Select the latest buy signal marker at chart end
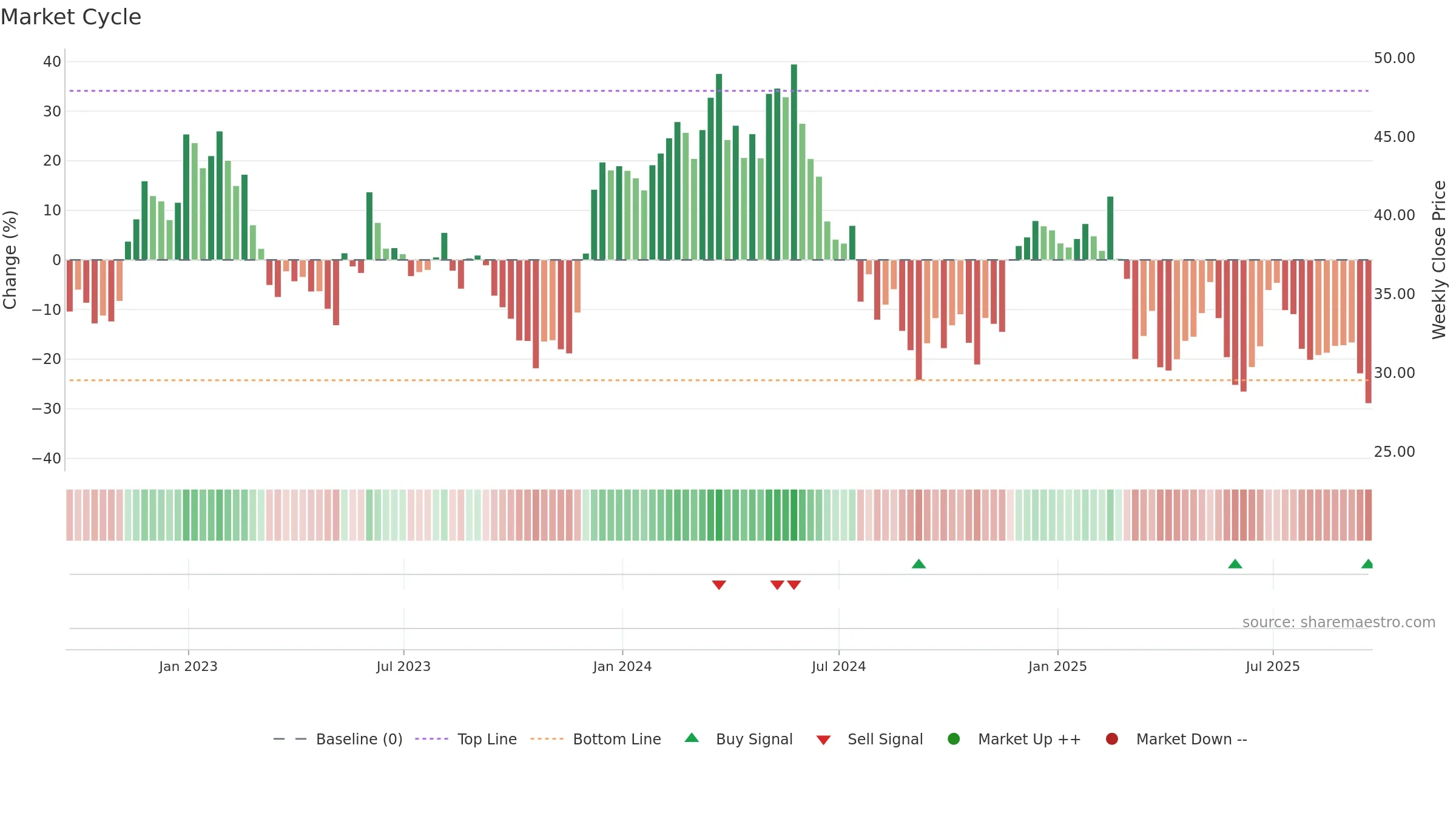 click(1367, 564)
